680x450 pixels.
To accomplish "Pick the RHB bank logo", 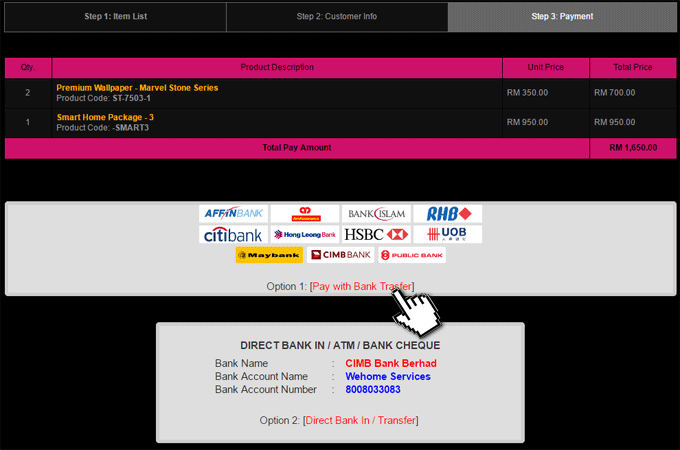I will coord(447,214).
